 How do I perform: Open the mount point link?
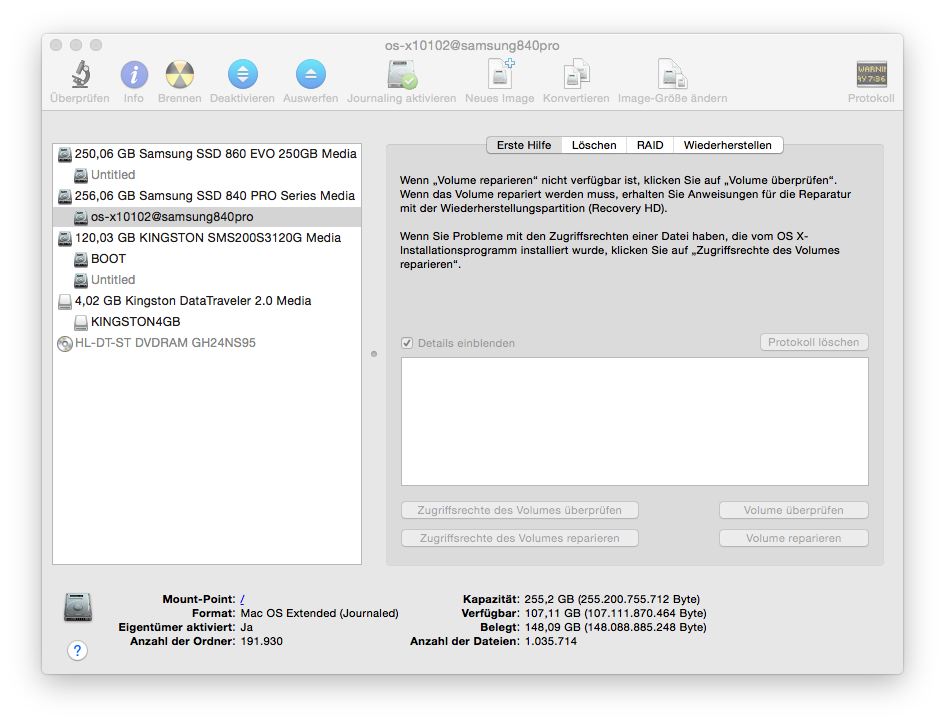pyautogui.click(x=243, y=599)
